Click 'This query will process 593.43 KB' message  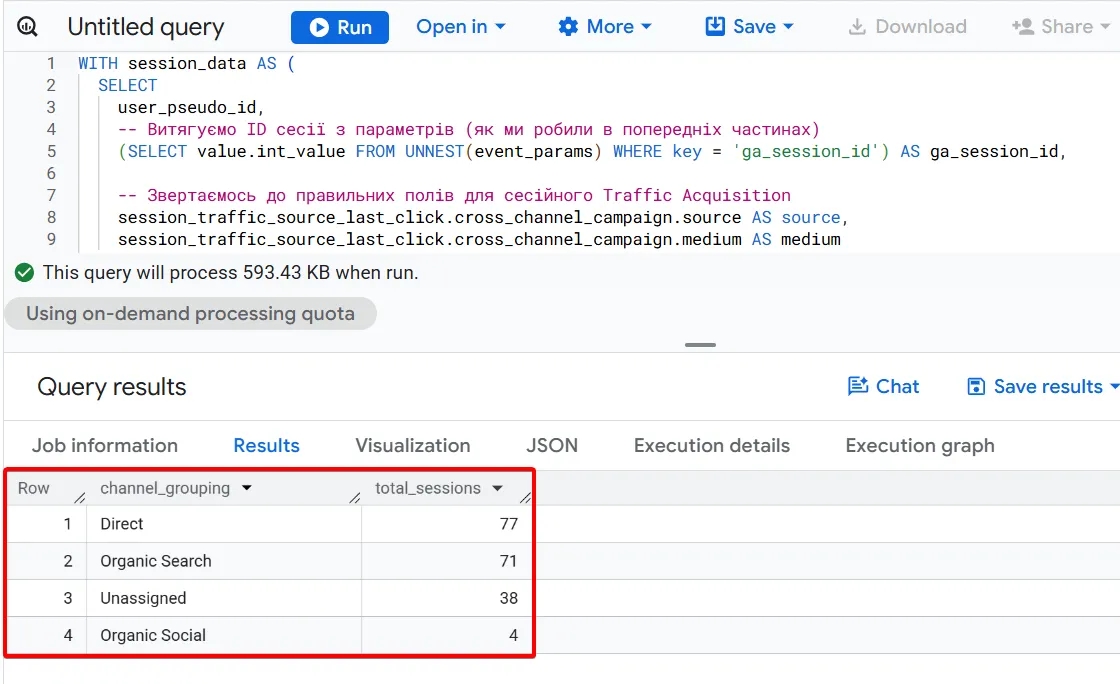(x=230, y=273)
